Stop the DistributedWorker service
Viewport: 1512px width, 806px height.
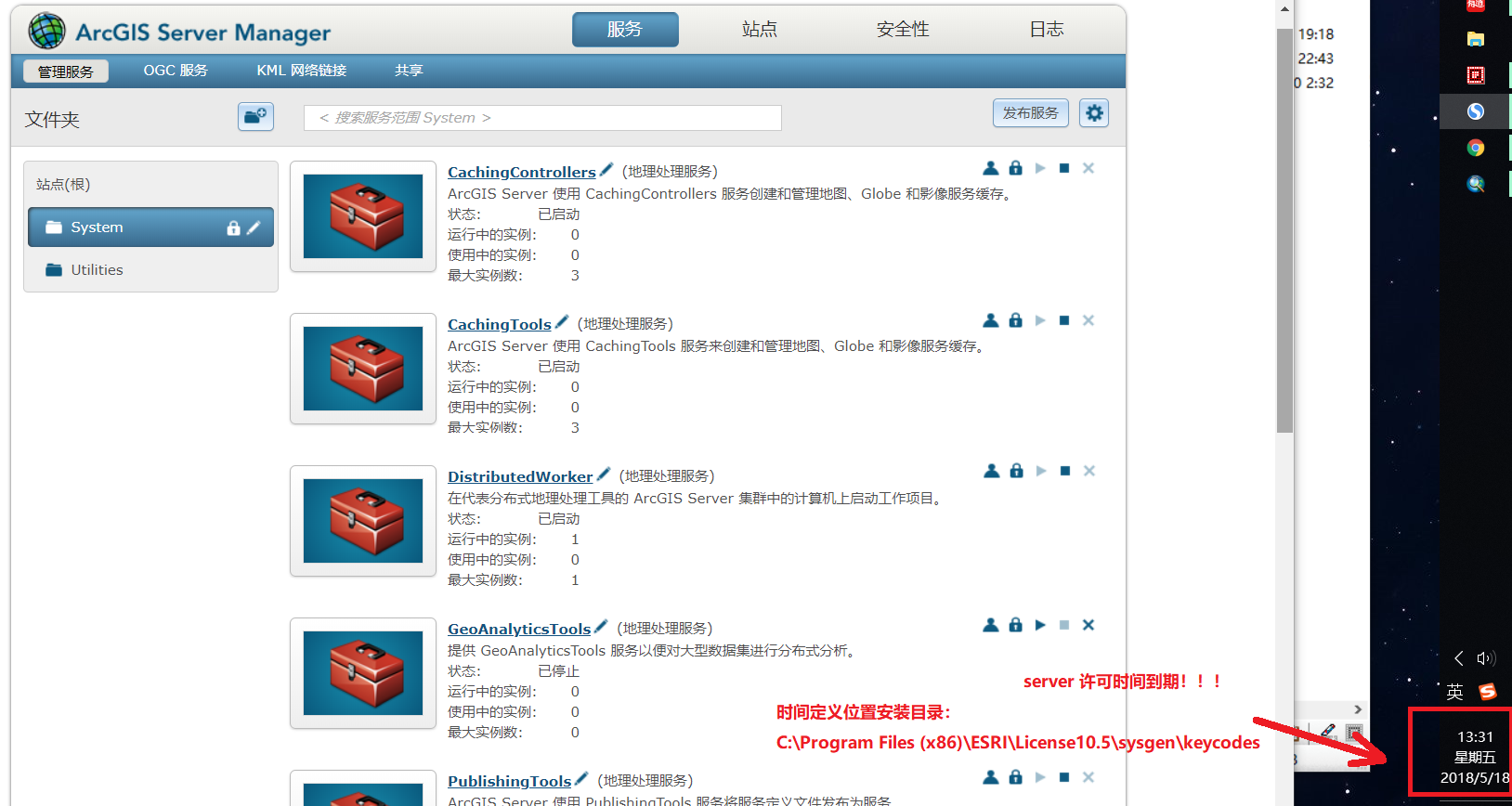click(1065, 471)
